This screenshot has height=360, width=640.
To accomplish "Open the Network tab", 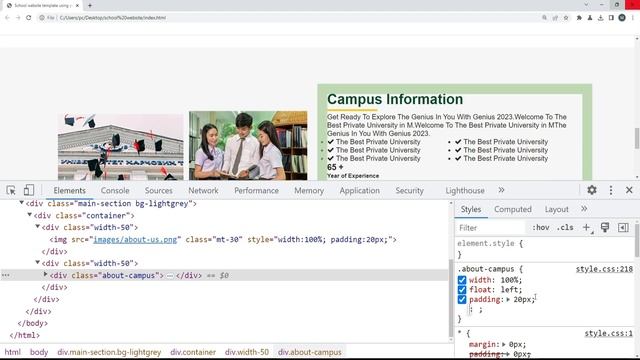I will (203, 191).
